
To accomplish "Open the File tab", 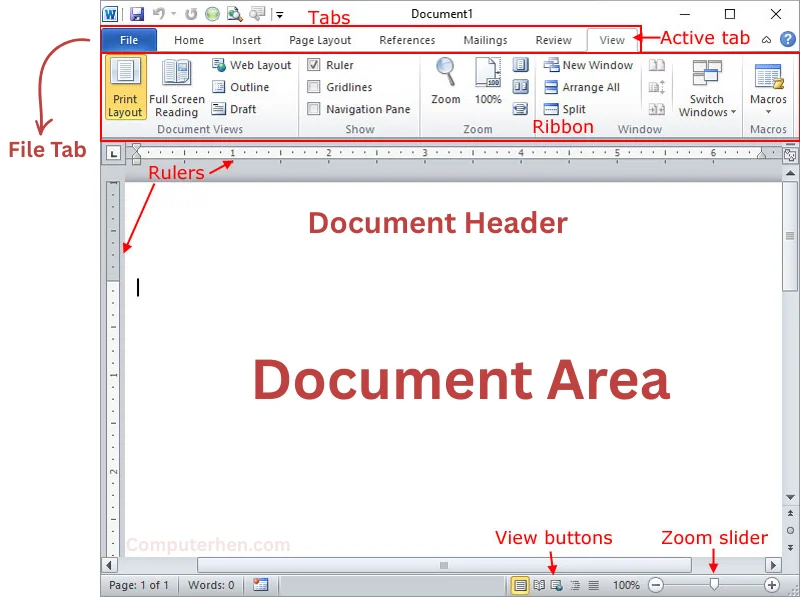I will click(128, 40).
